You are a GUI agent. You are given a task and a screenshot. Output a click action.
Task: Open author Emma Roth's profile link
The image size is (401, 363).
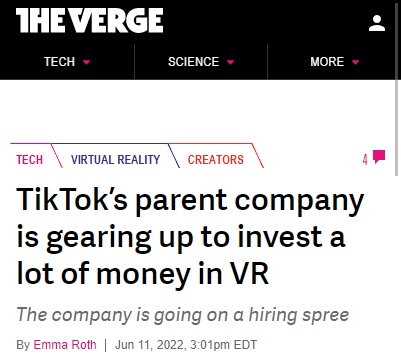[65, 345]
